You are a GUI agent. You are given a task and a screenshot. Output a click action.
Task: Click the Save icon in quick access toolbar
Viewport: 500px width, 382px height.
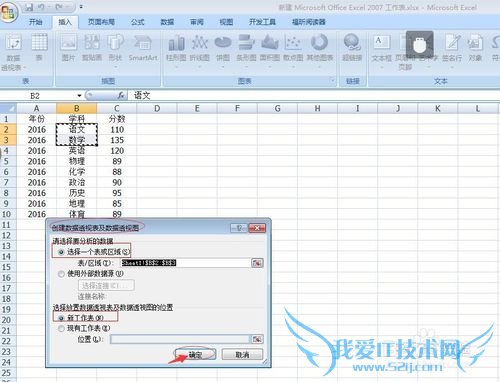(x=29, y=7)
